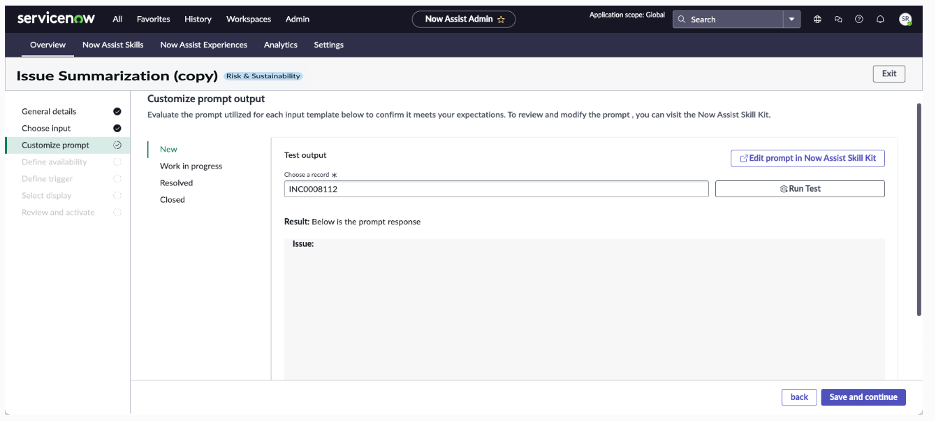Expand the search options dropdown arrow
936x422 pixels.
792,19
